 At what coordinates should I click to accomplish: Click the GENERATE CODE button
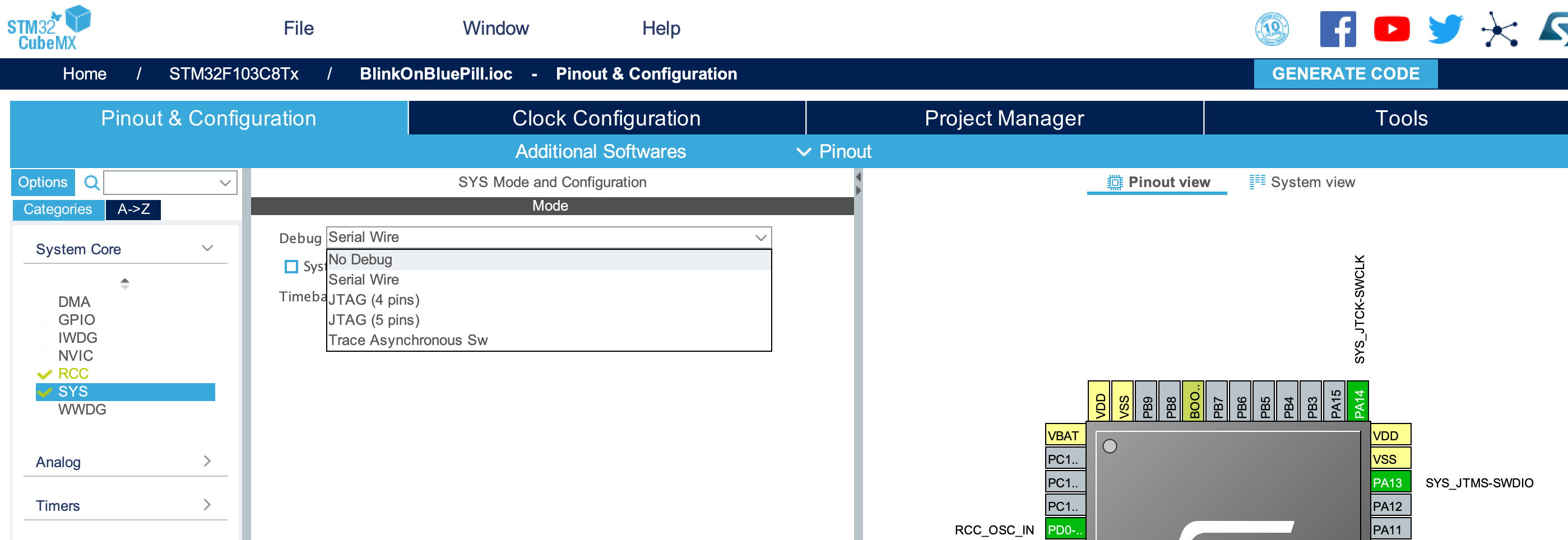[1345, 73]
